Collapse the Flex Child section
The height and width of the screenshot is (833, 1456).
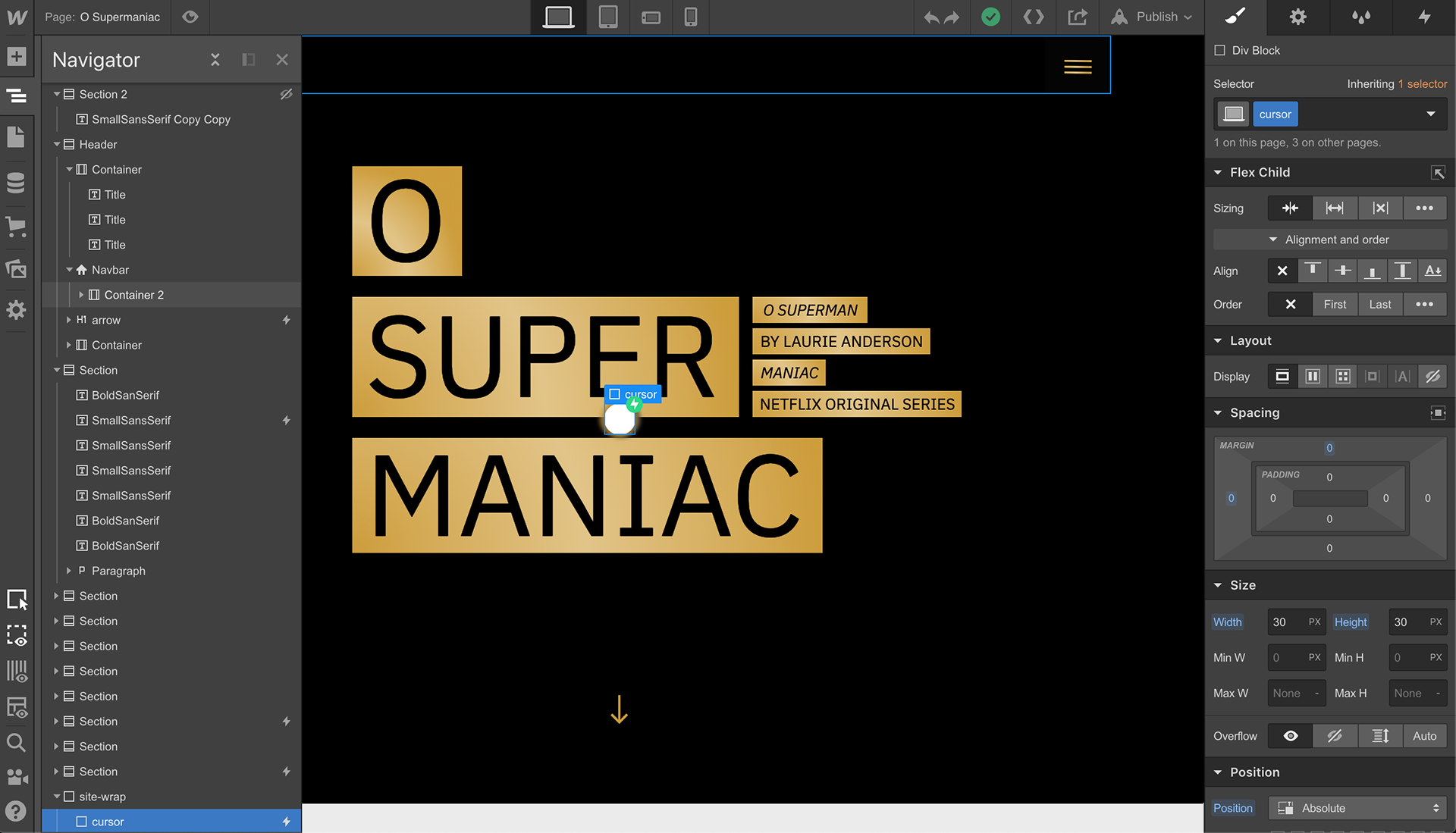1218,173
